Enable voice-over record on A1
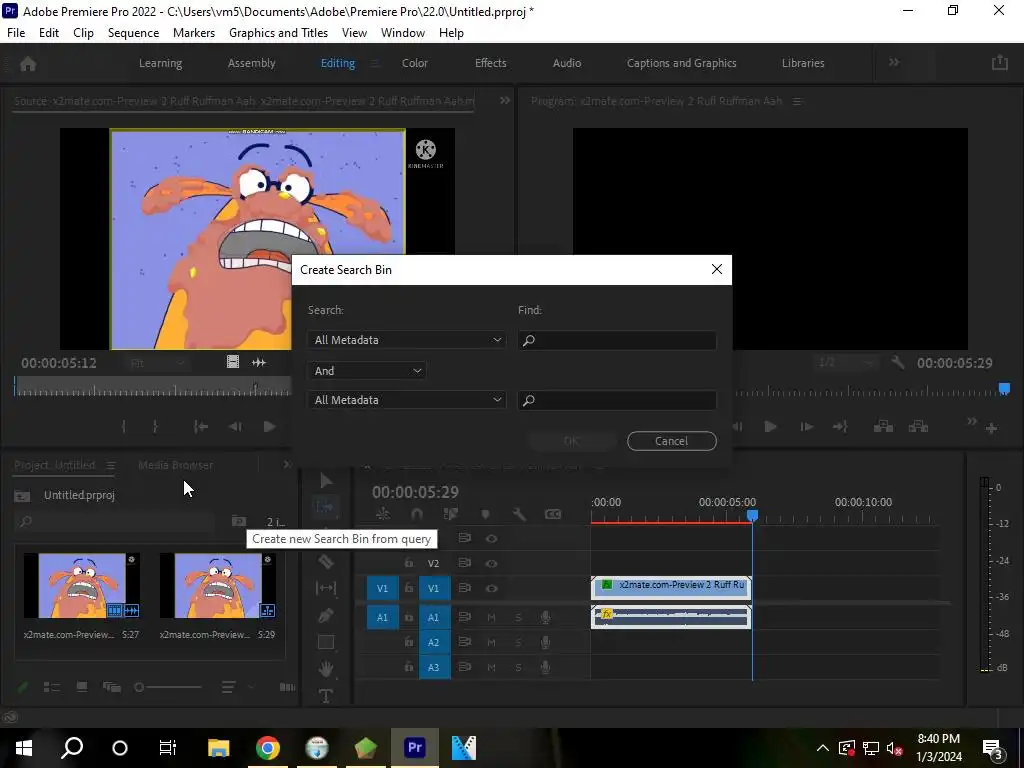 tap(545, 617)
